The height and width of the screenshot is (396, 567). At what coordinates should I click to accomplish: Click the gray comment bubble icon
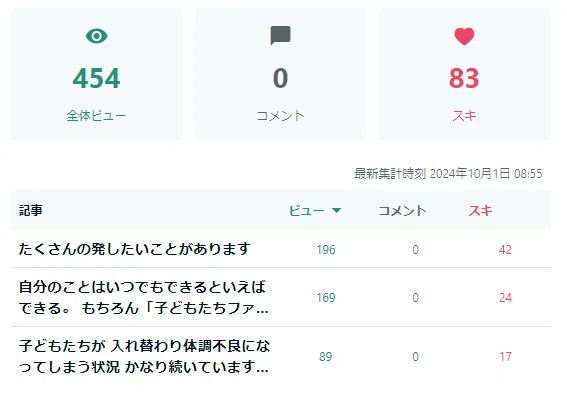tap(280, 35)
